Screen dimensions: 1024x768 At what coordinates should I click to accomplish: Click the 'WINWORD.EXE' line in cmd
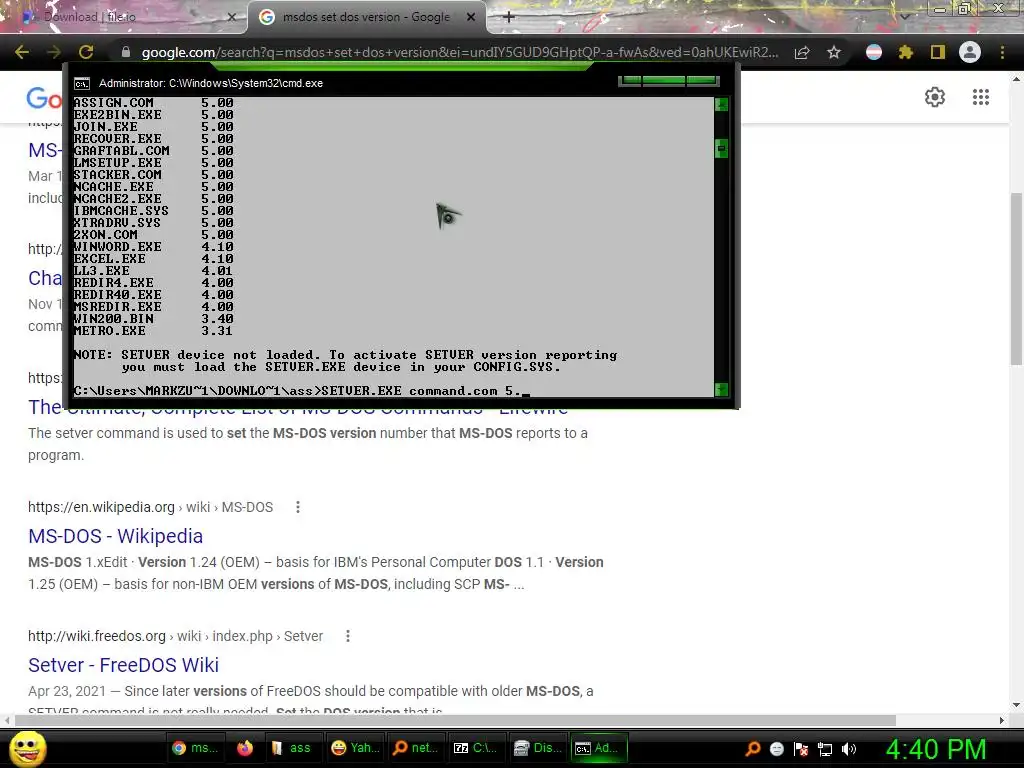153,247
